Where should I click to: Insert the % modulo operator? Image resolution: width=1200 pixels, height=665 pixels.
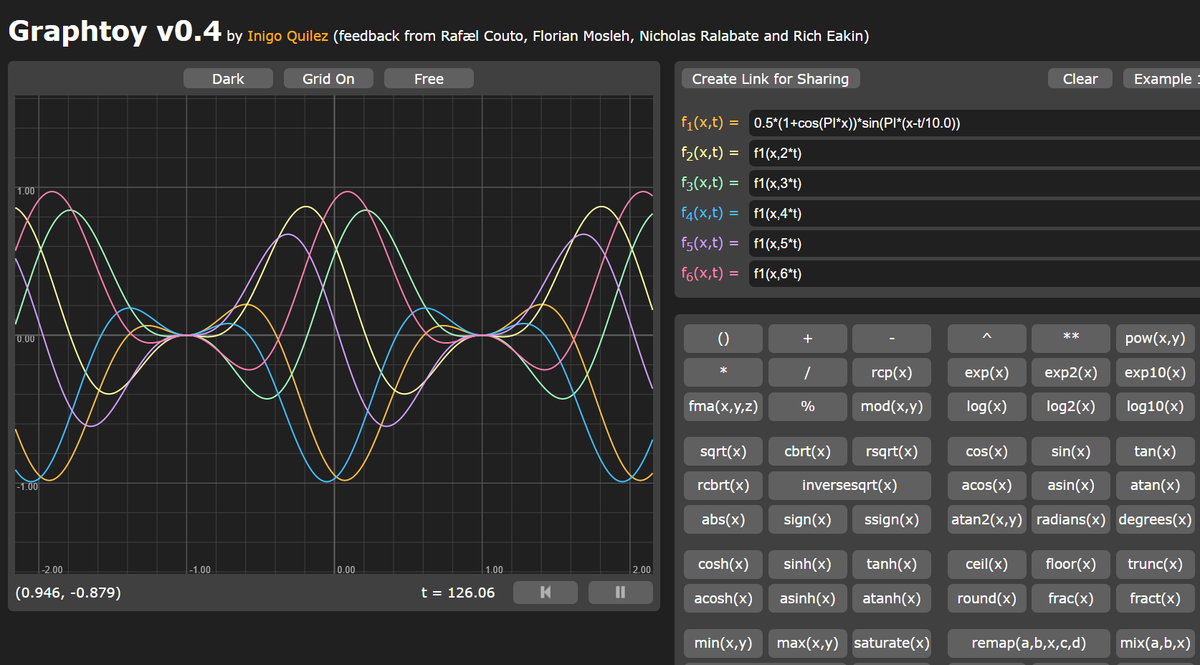click(x=807, y=406)
